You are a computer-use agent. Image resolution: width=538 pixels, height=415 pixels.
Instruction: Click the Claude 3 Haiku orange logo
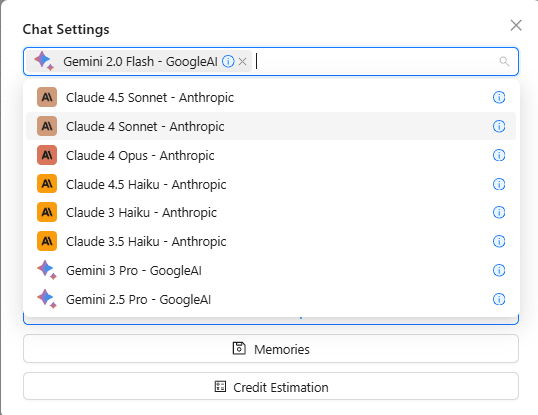pyautogui.click(x=47, y=212)
